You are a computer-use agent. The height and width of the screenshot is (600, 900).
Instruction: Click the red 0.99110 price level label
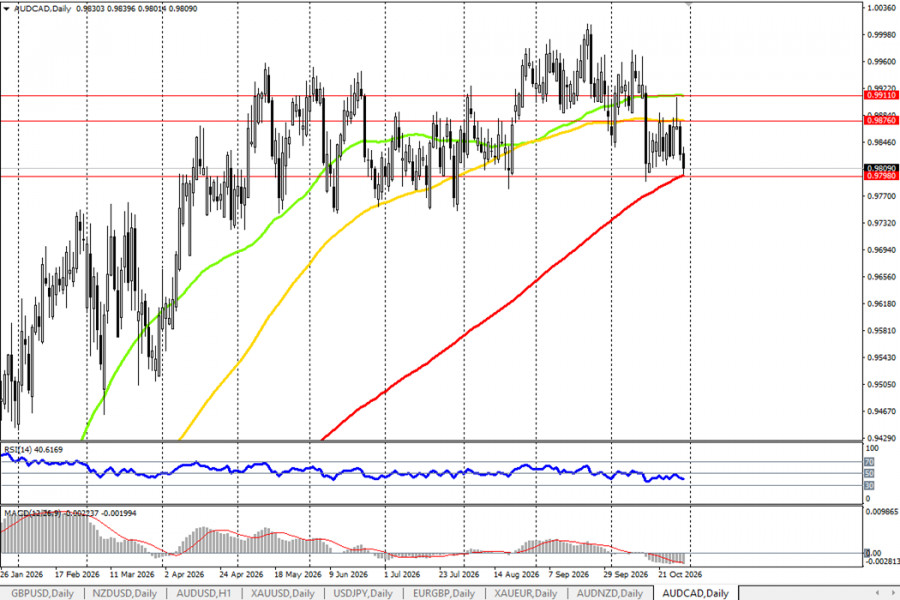click(x=881, y=95)
